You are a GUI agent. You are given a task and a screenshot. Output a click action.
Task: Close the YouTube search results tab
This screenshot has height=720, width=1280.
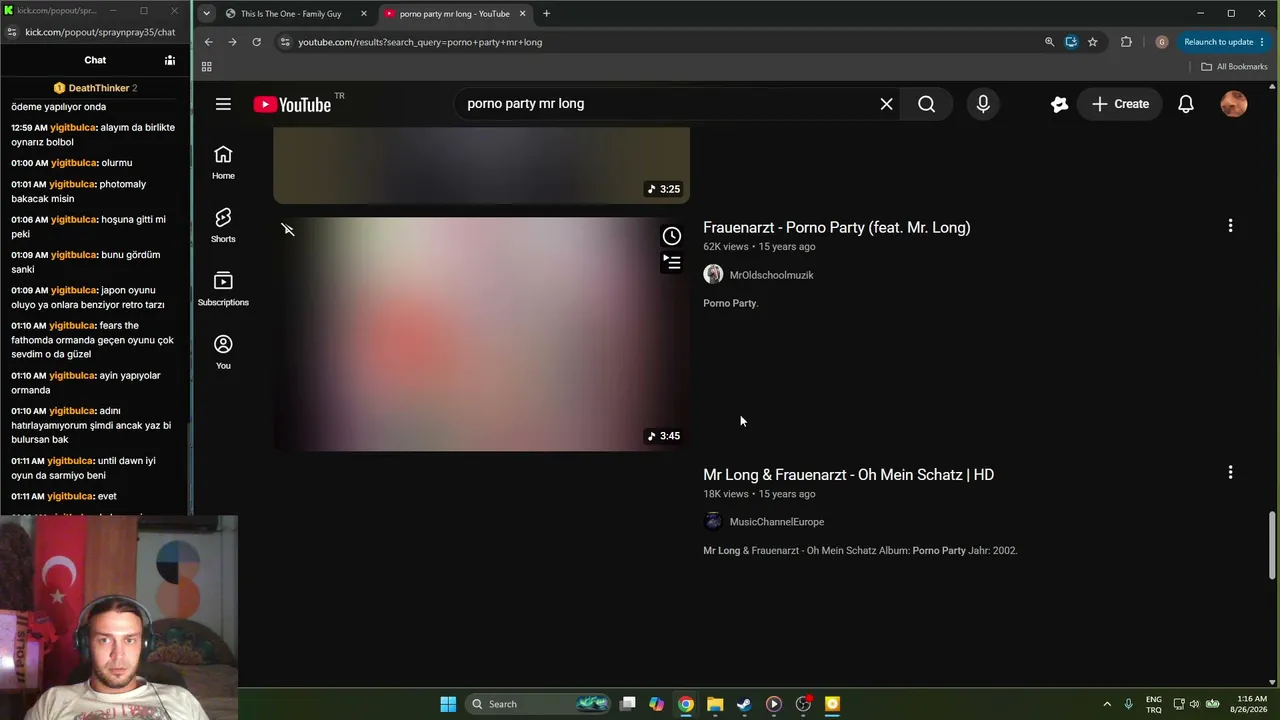tap(522, 14)
